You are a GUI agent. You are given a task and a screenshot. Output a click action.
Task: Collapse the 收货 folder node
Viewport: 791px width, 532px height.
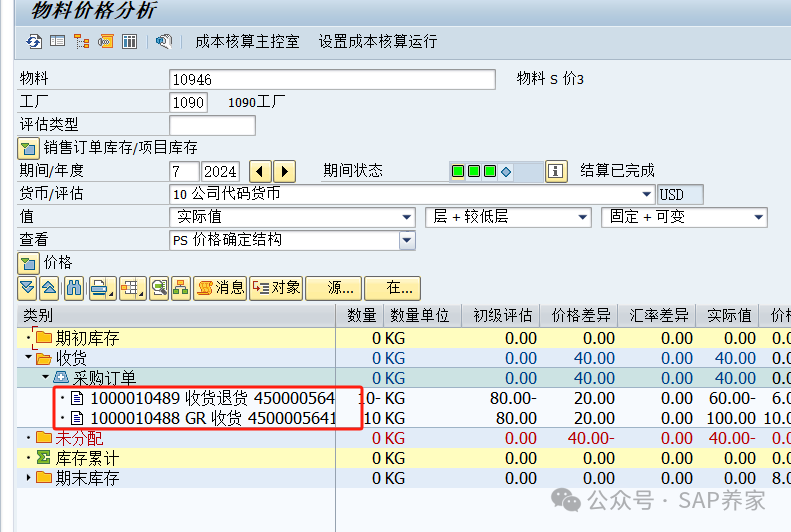coord(28,358)
